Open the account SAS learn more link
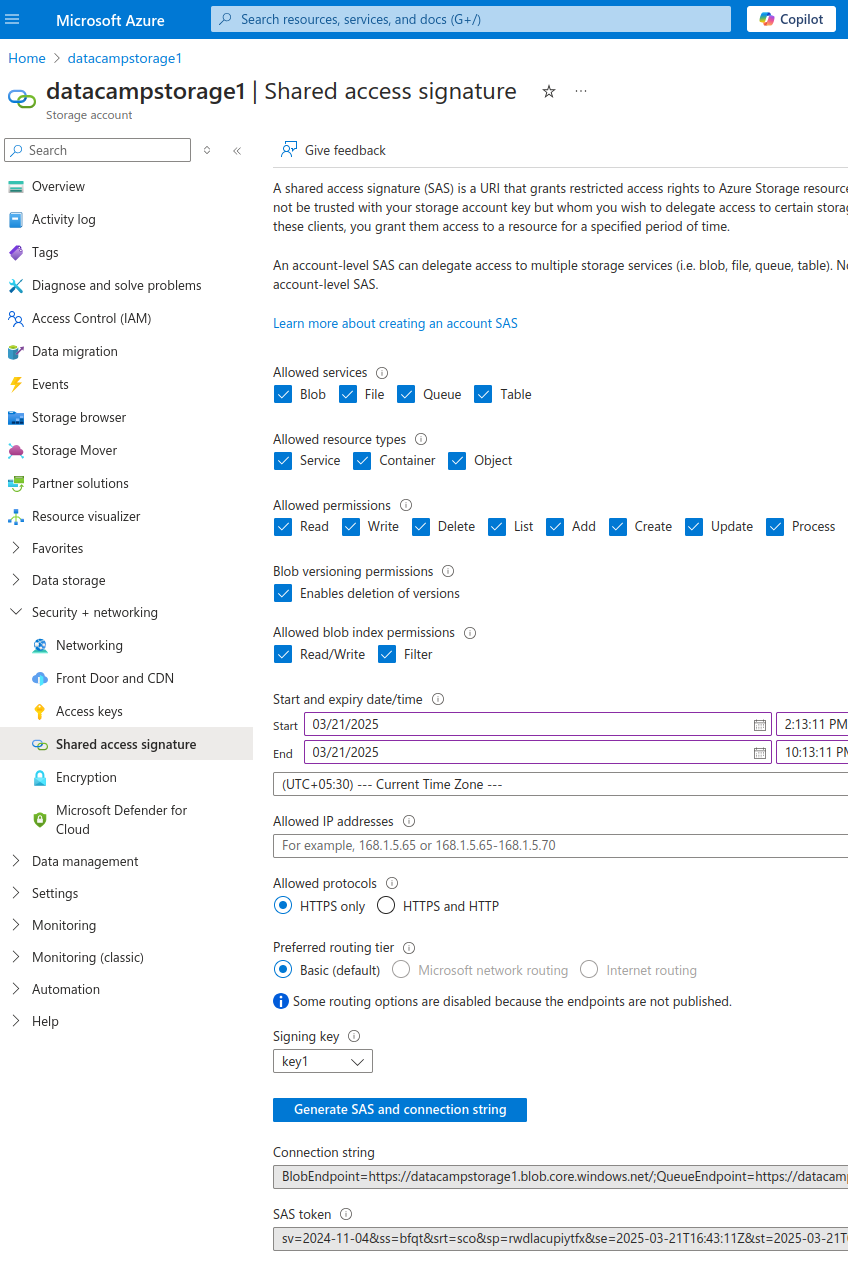Viewport: 848px width, 1267px height. [395, 322]
